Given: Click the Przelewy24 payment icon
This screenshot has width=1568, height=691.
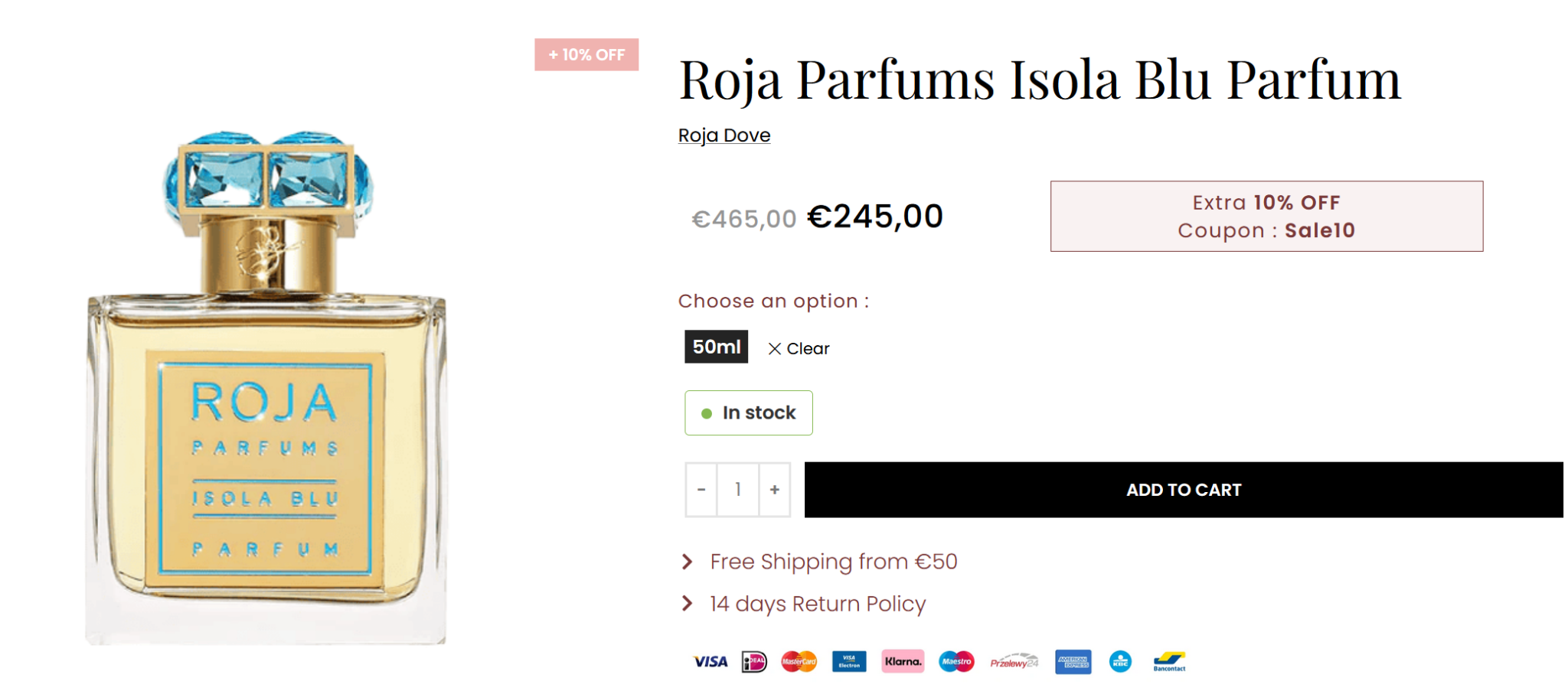Looking at the screenshot, I should click(1014, 661).
